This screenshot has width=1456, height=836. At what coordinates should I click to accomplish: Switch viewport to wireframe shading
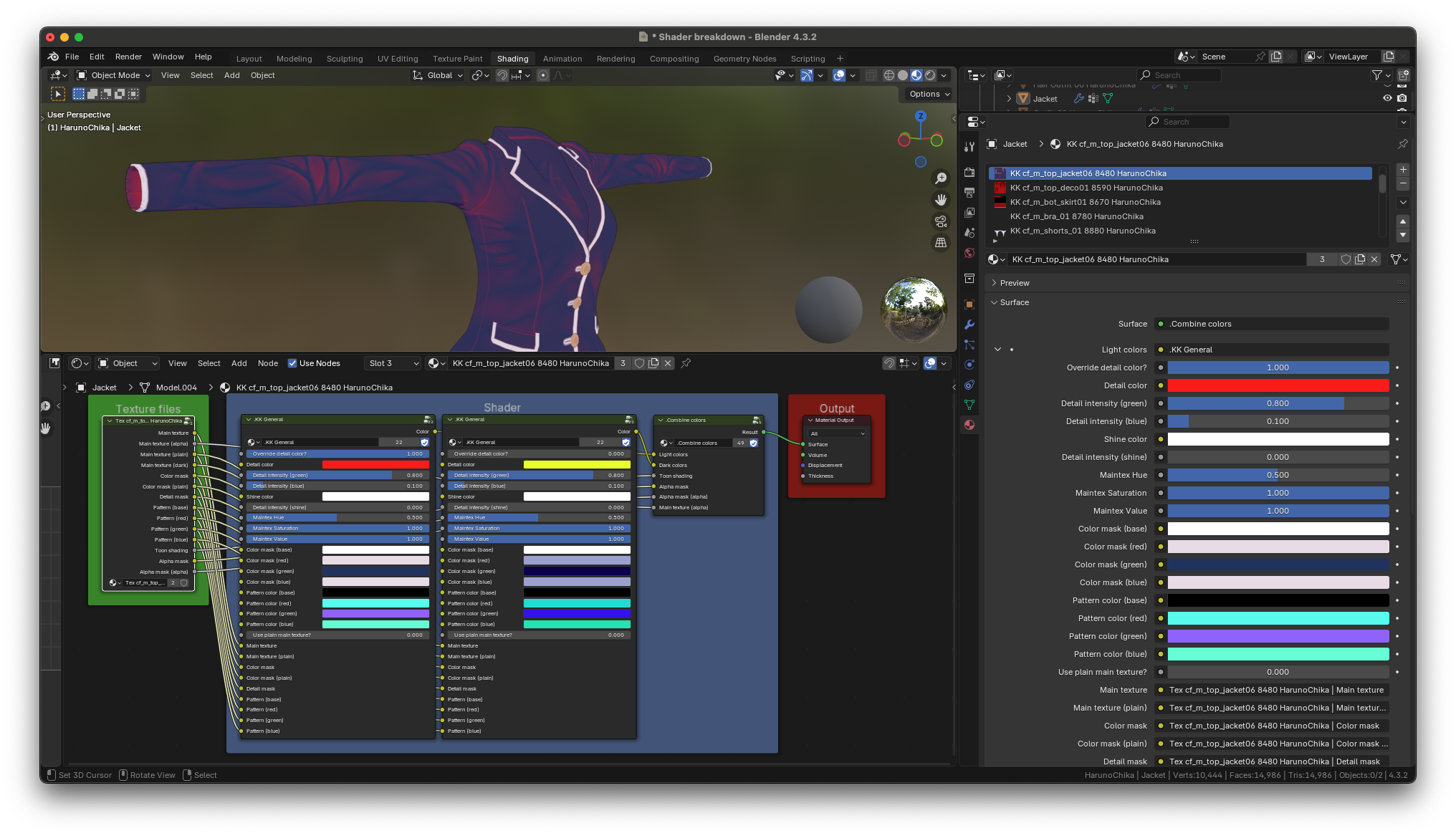pyautogui.click(x=889, y=75)
